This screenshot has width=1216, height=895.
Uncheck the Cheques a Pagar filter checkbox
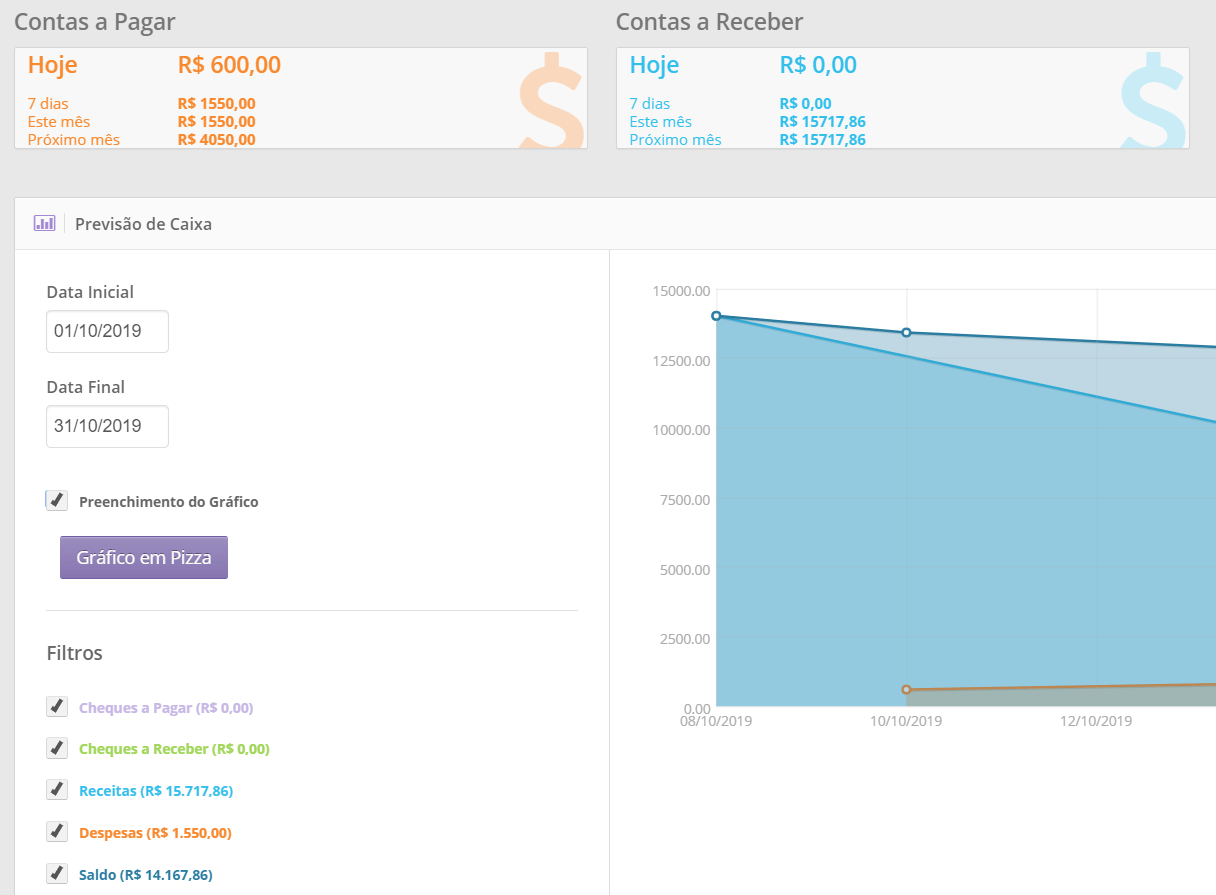[57, 707]
